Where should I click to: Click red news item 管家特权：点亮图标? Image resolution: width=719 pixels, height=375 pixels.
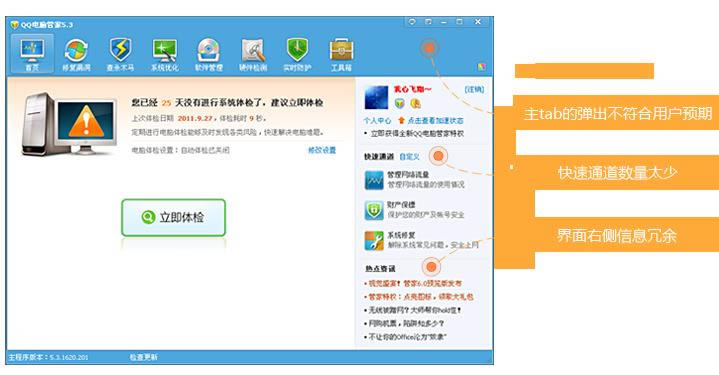click(x=420, y=297)
